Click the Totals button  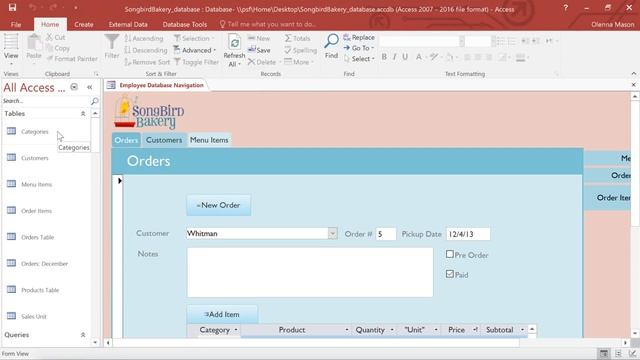click(x=297, y=38)
